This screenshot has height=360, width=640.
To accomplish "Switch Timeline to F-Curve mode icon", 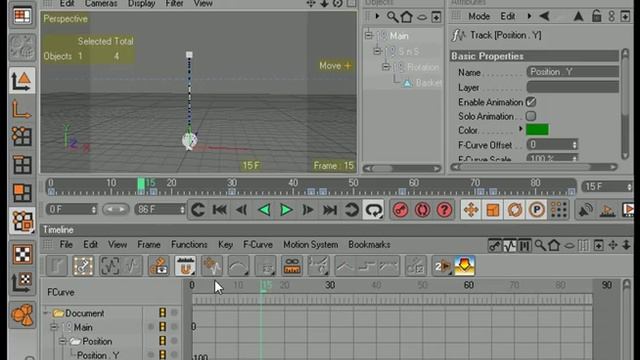I will [x=509, y=245].
